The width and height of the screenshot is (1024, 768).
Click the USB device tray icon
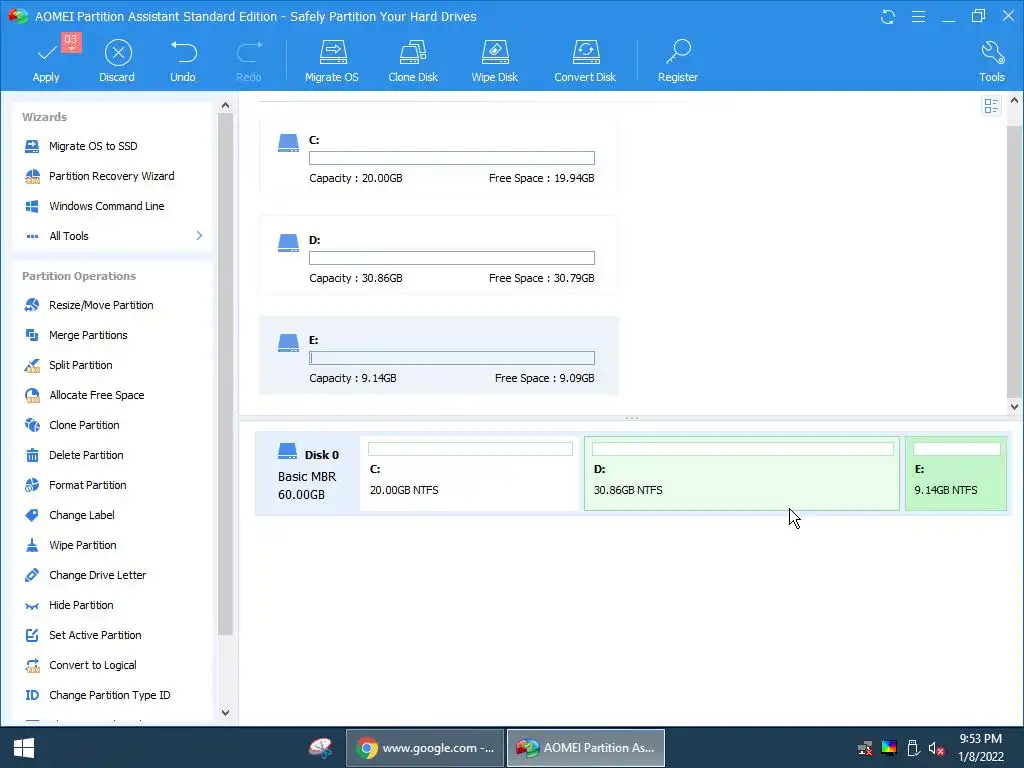click(x=913, y=748)
